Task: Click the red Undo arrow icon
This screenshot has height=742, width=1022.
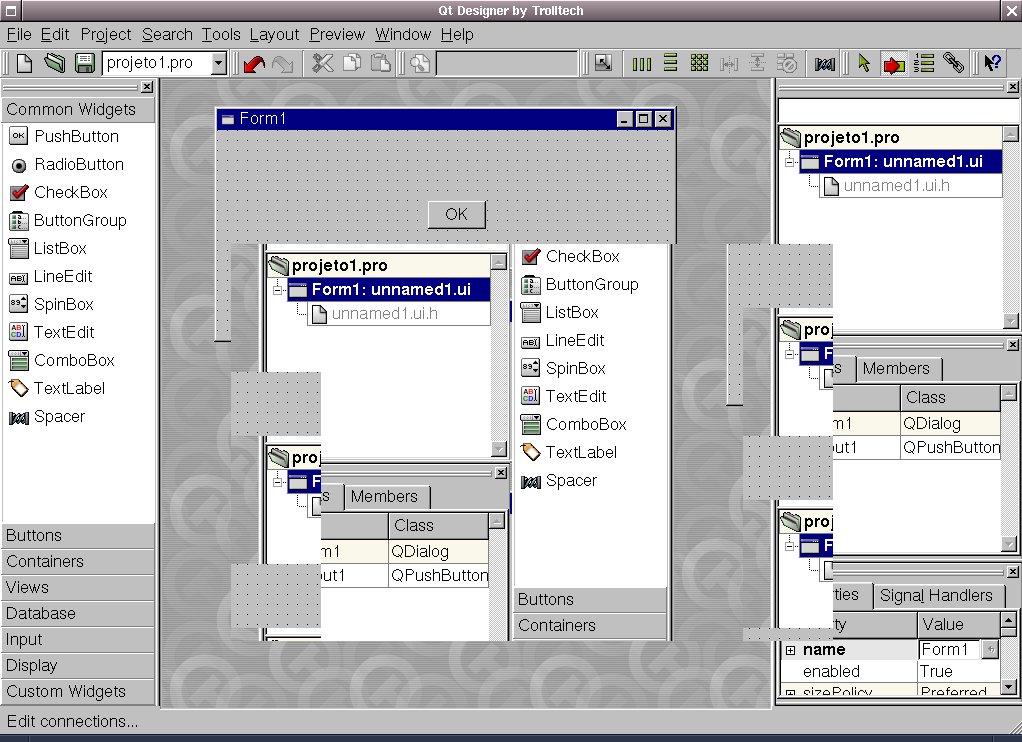Action: pos(254,63)
